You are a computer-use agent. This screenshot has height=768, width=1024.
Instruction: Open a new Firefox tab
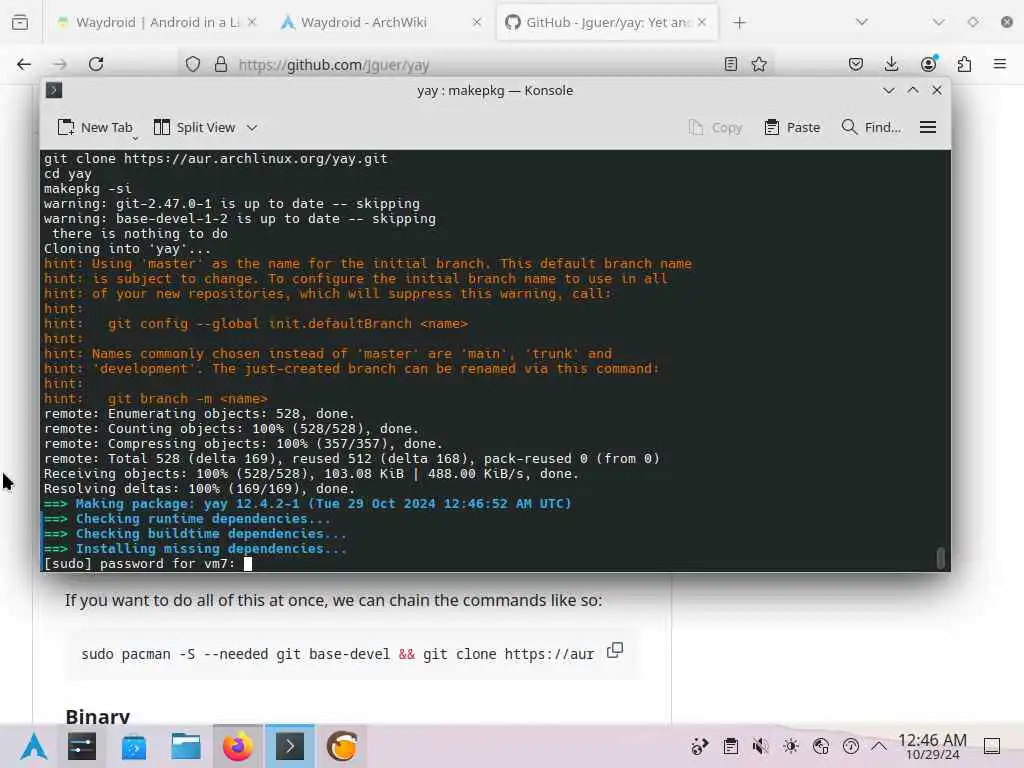[739, 23]
